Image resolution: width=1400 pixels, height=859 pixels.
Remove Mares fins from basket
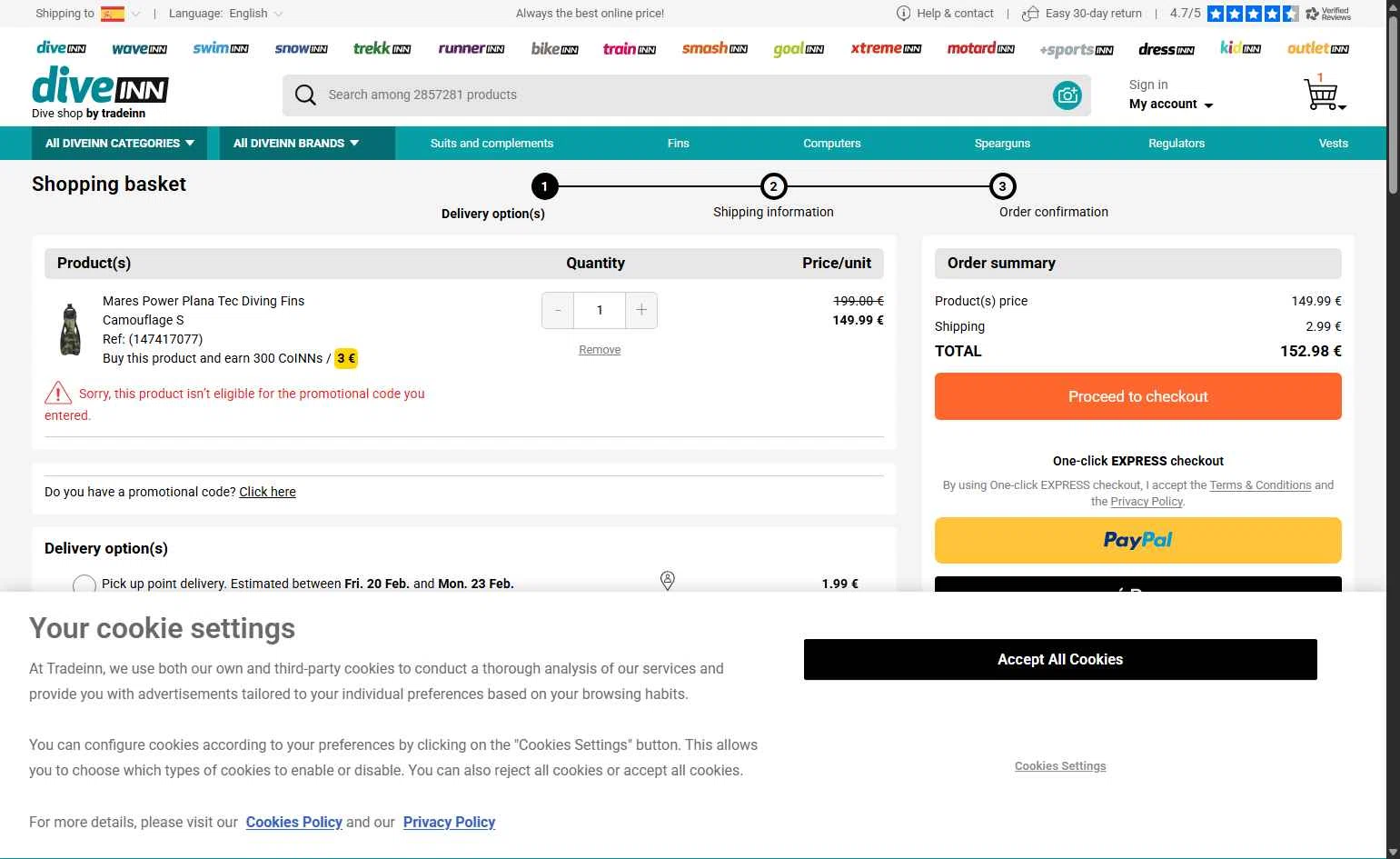coord(600,350)
